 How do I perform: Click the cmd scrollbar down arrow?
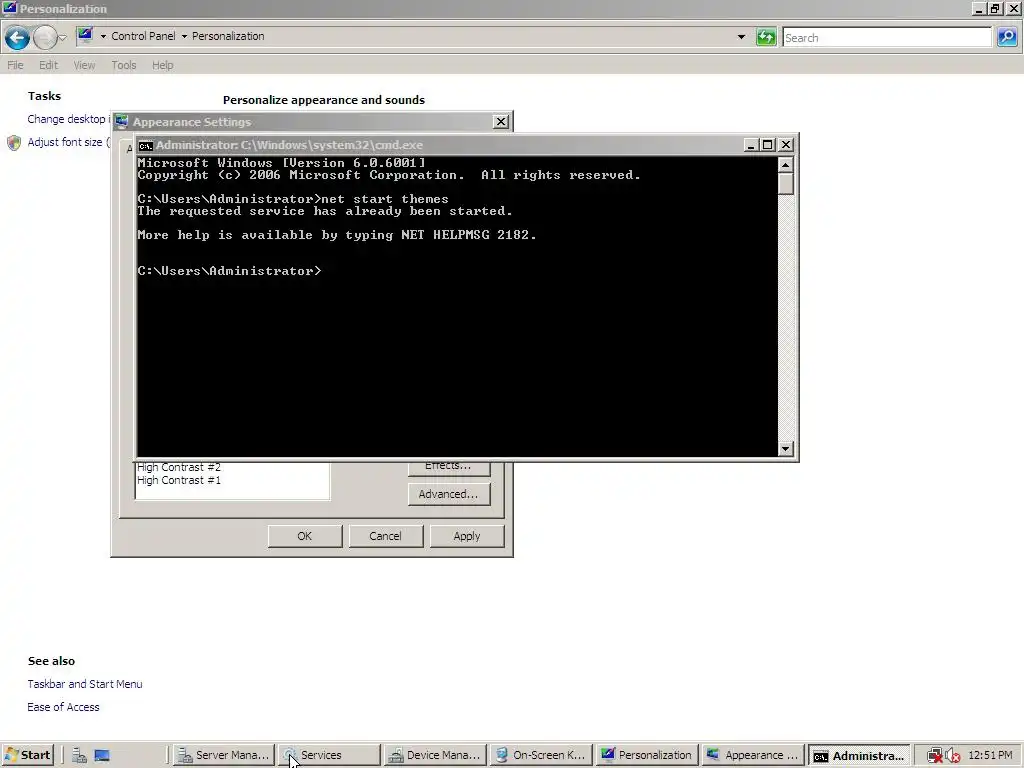tap(786, 449)
